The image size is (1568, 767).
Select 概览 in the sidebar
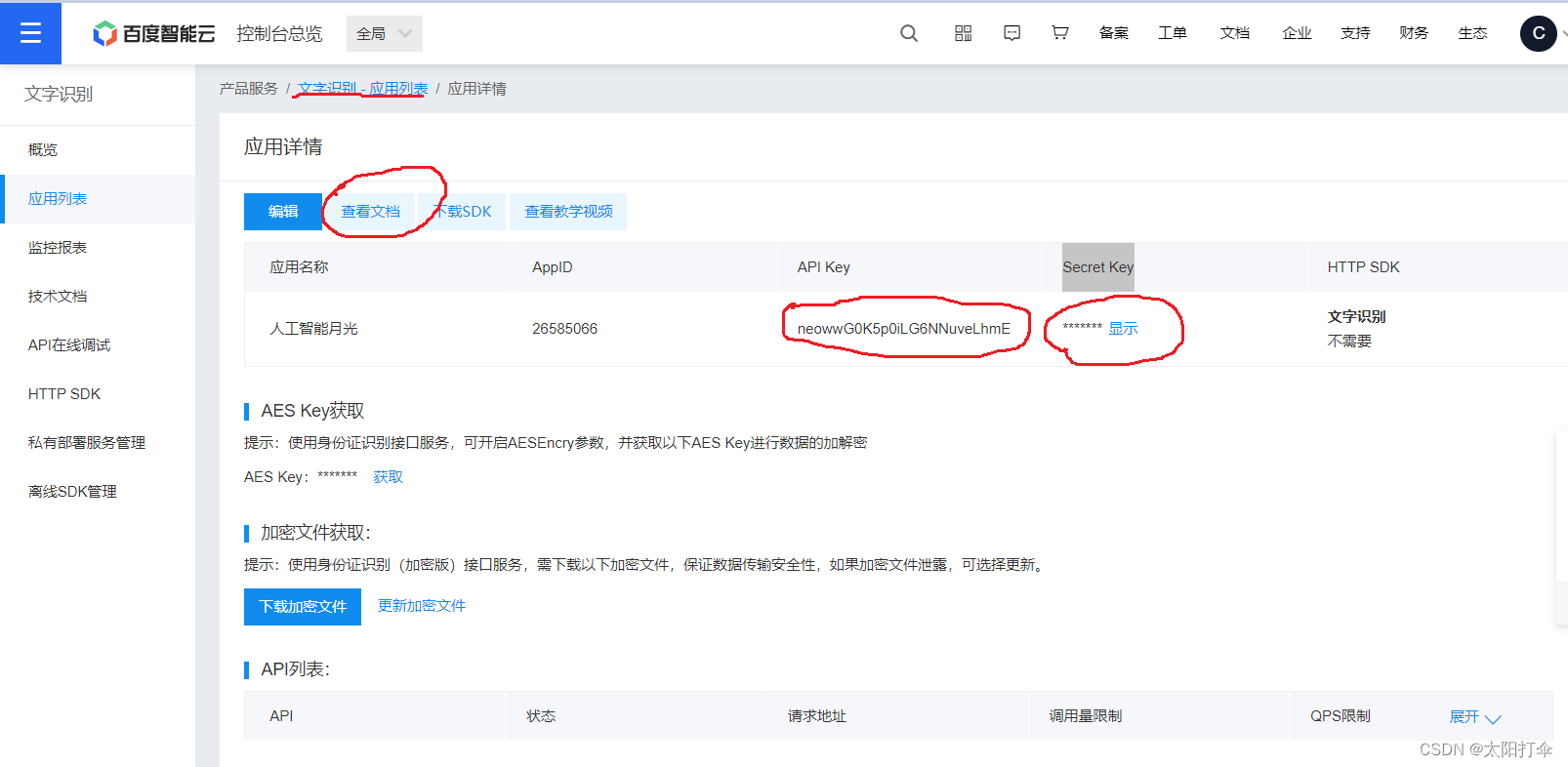pos(98,150)
